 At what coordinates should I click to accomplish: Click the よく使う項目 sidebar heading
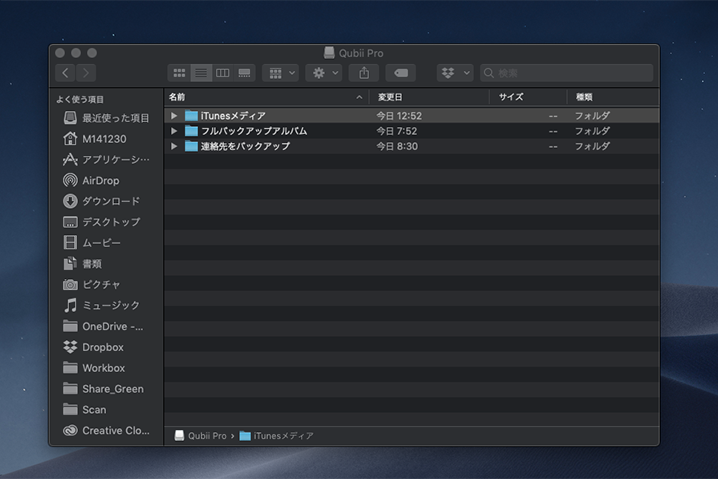(x=80, y=99)
